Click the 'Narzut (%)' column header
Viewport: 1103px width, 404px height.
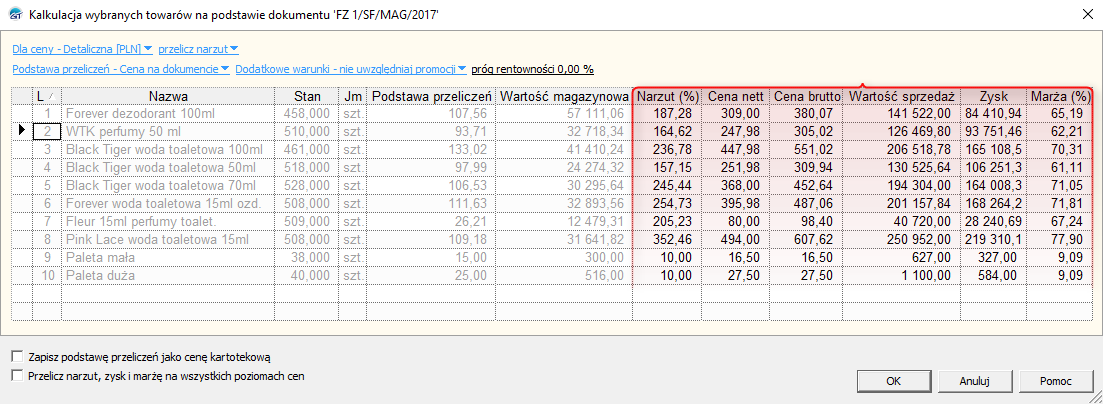click(665, 96)
